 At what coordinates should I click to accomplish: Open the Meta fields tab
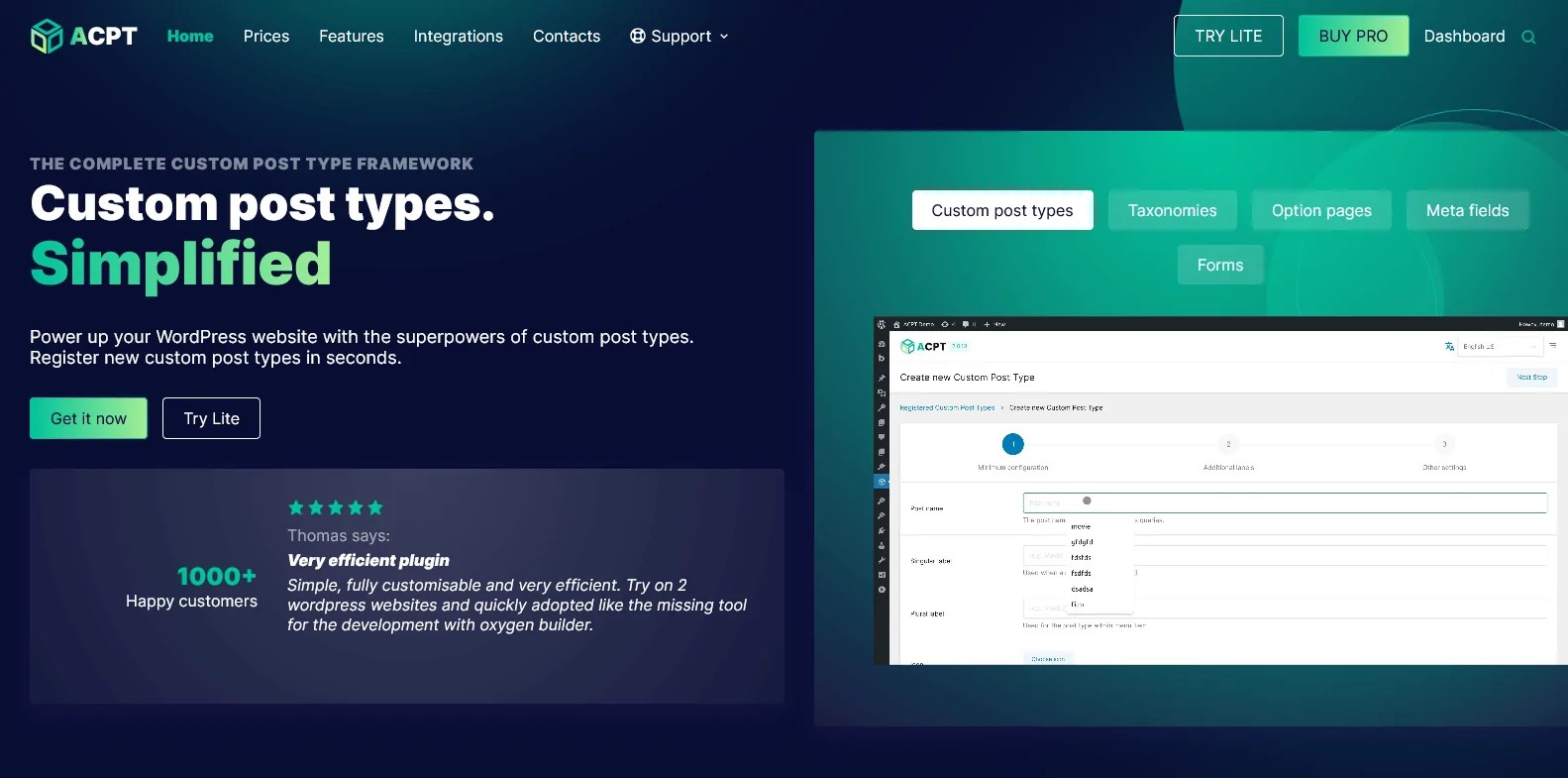pos(1468,210)
